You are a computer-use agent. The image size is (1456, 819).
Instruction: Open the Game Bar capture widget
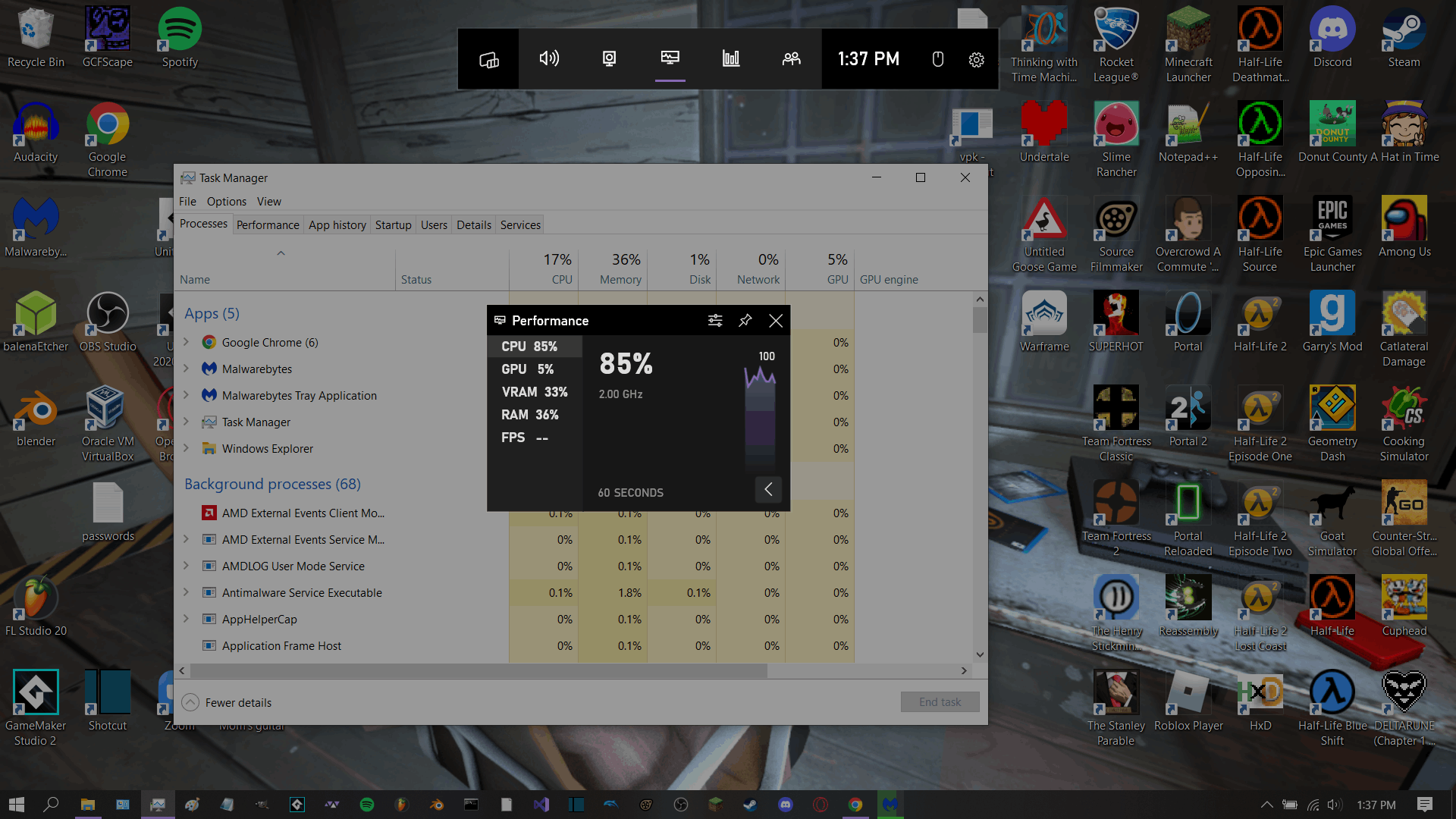tap(609, 59)
